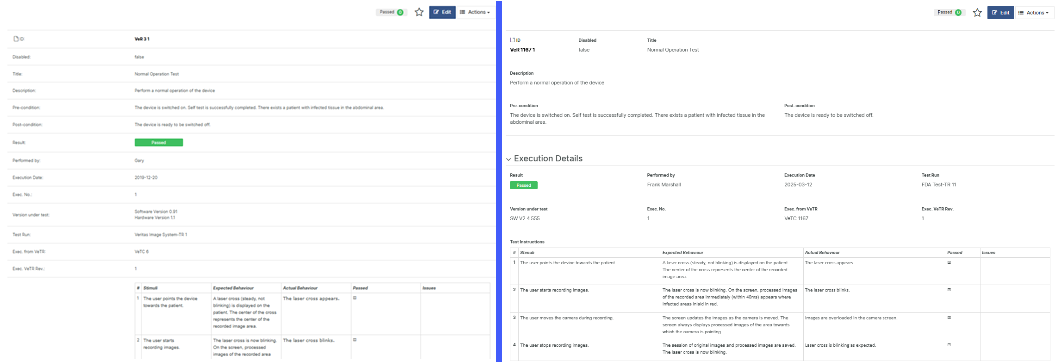1055x362 pixels.
Task: Click the 'Stimuli' header in Gary's table
Action: pyautogui.click(x=151, y=287)
